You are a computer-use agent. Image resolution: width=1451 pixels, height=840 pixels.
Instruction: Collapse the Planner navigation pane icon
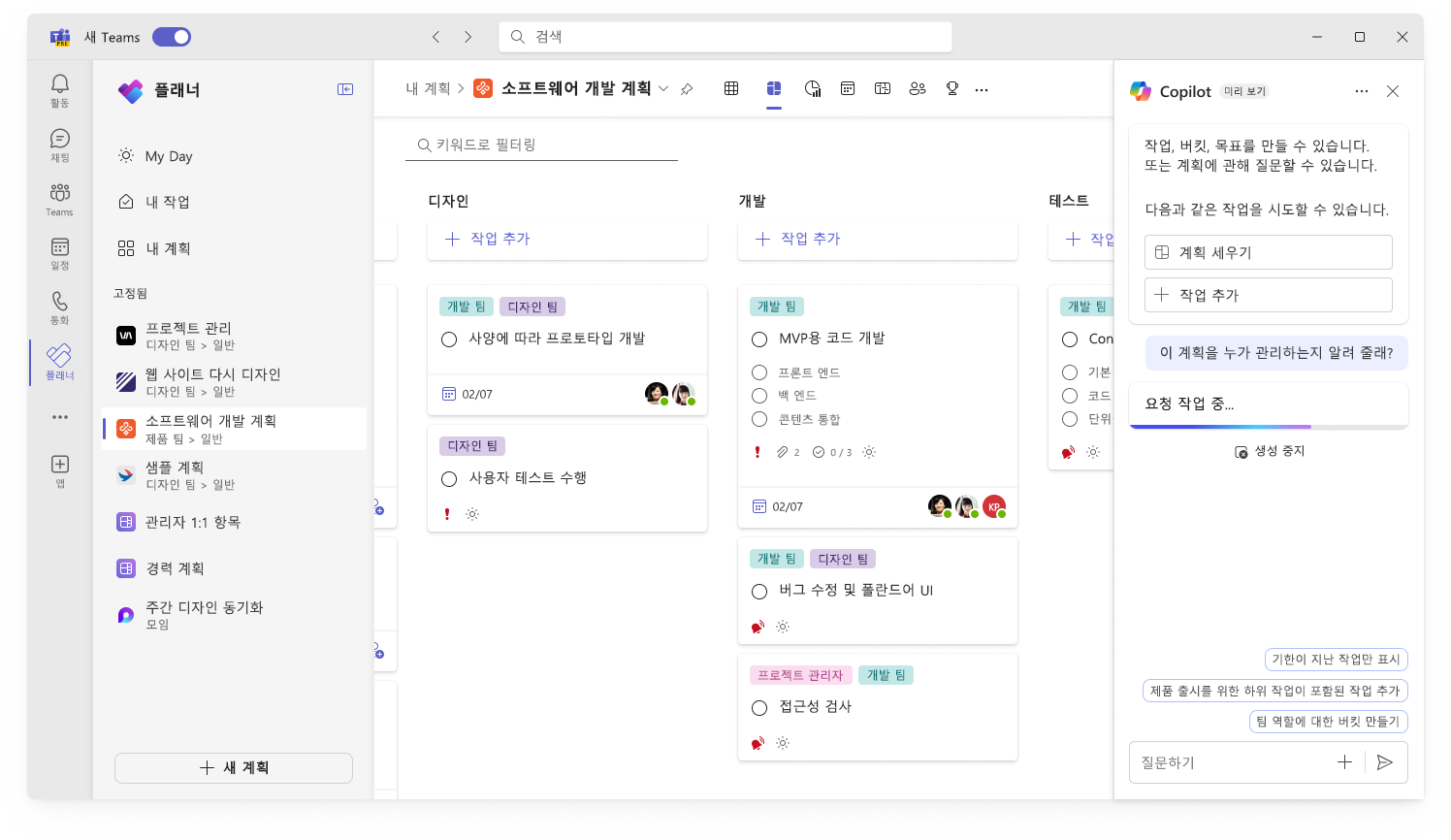point(345,89)
